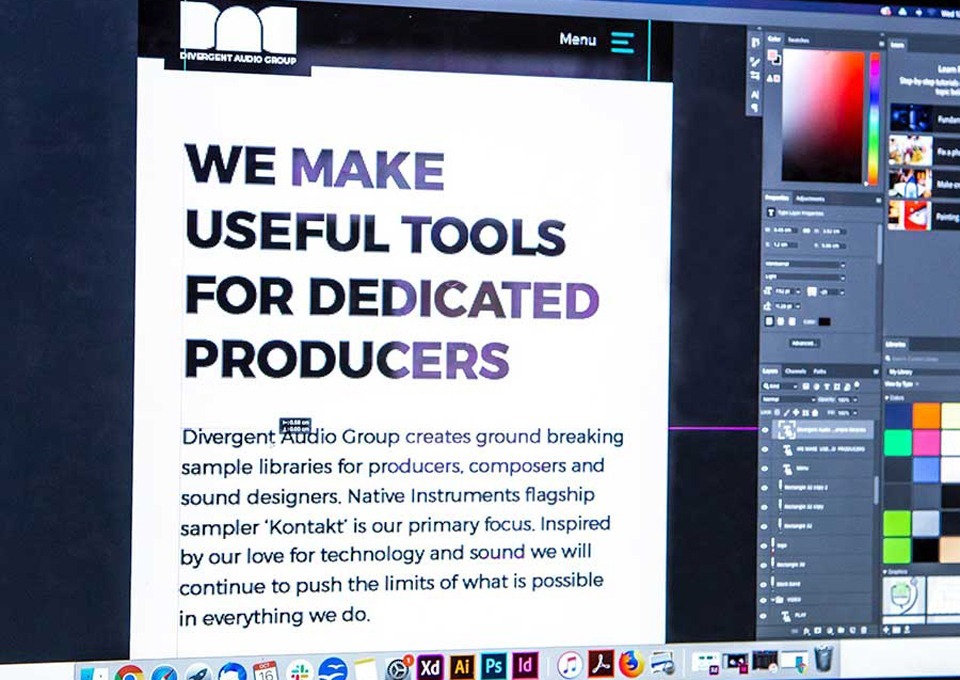The height and width of the screenshot is (680, 960).
Task: Create new group folder icon in Layers footer
Action: [x=841, y=630]
